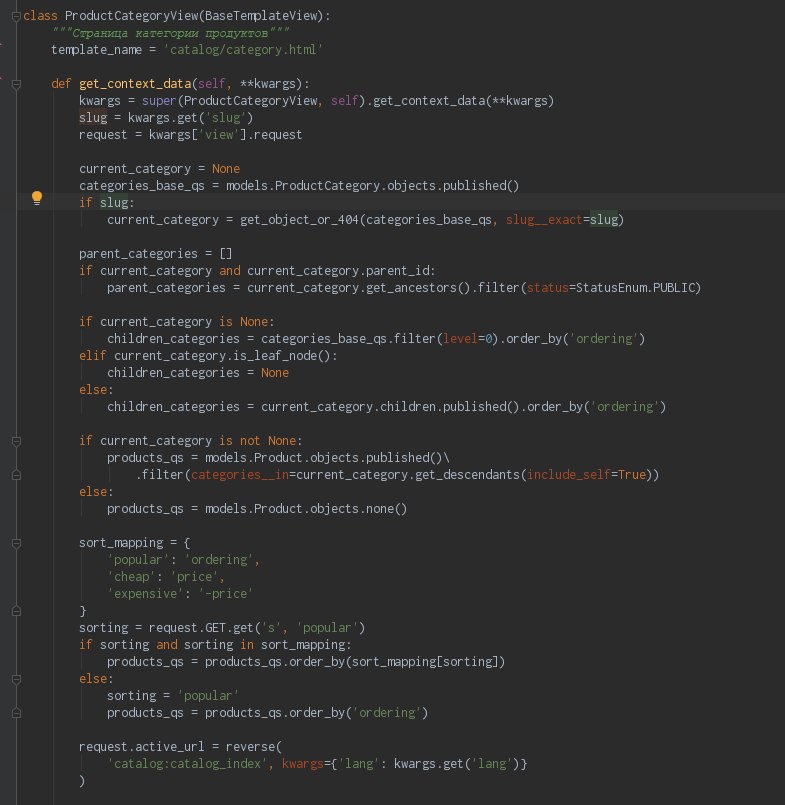The width and height of the screenshot is (785, 805).
Task: Click the 'price' value string
Action: [194, 577]
